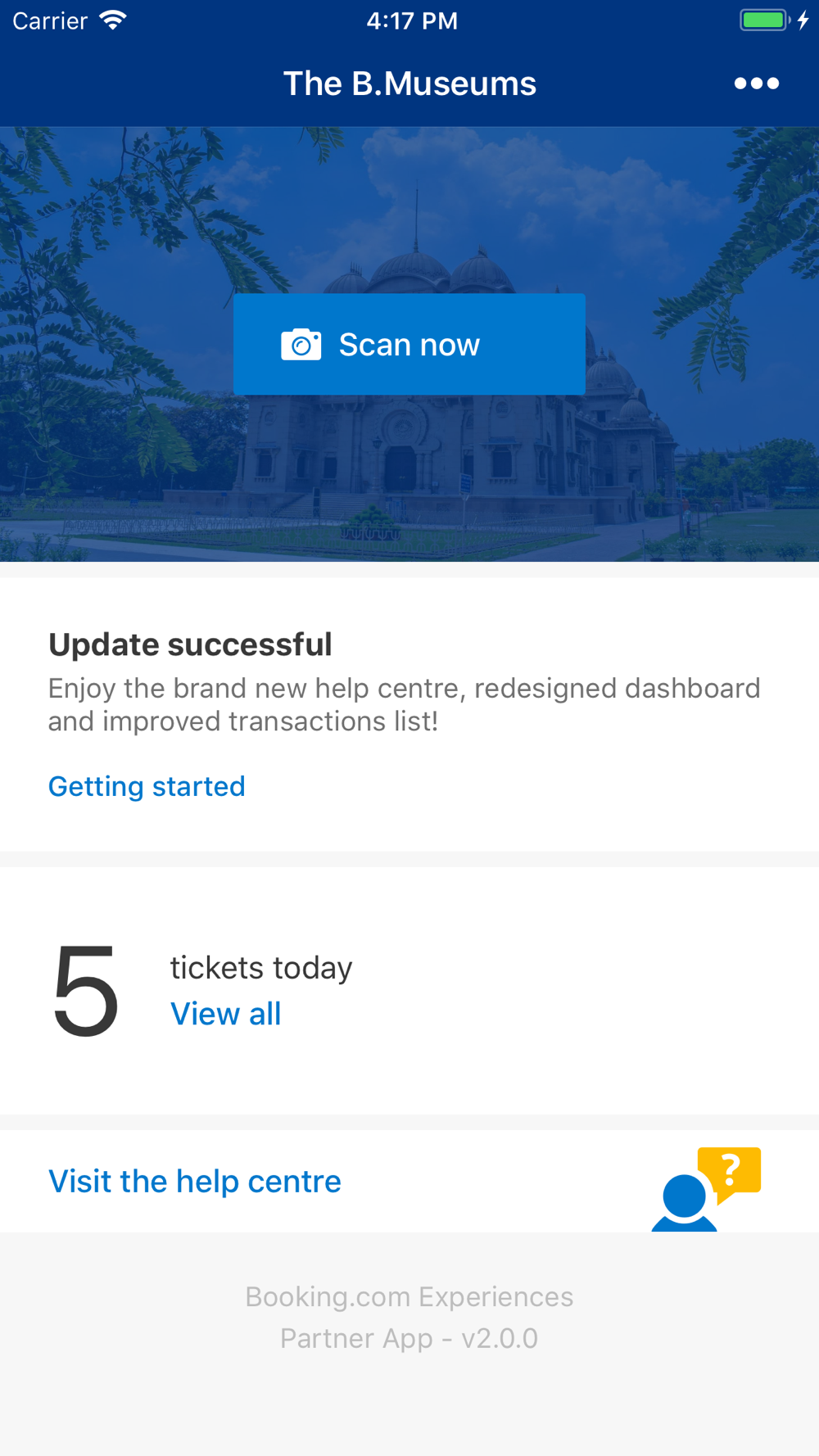Open the three-dot more options menu
Image resolution: width=819 pixels, height=1456 pixels.
(757, 84)
